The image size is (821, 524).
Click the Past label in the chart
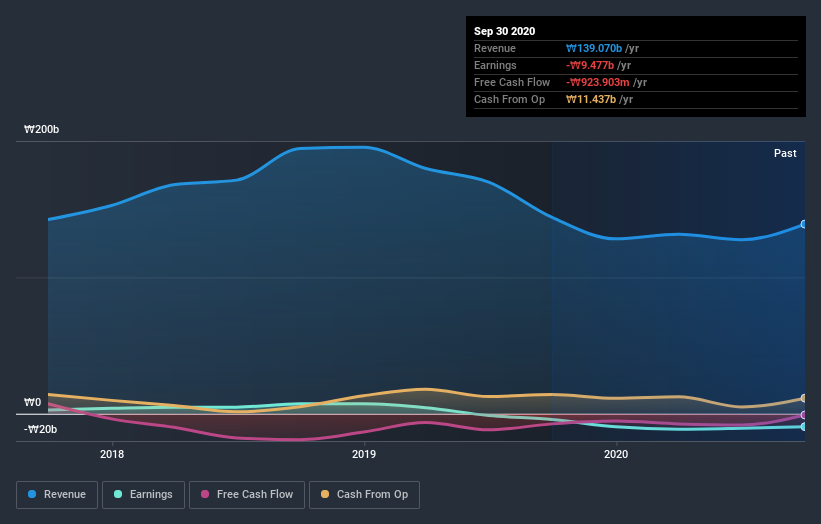[x=785, y=153]
